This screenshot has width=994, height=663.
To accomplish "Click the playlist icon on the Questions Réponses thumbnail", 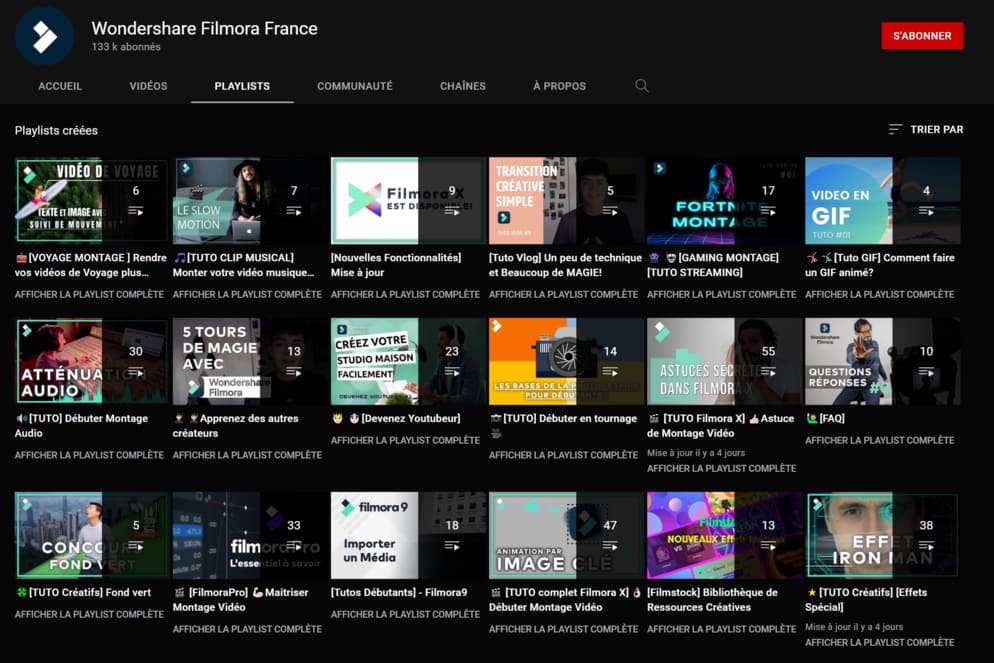I will pyautogui.click(x=926, y=372).
